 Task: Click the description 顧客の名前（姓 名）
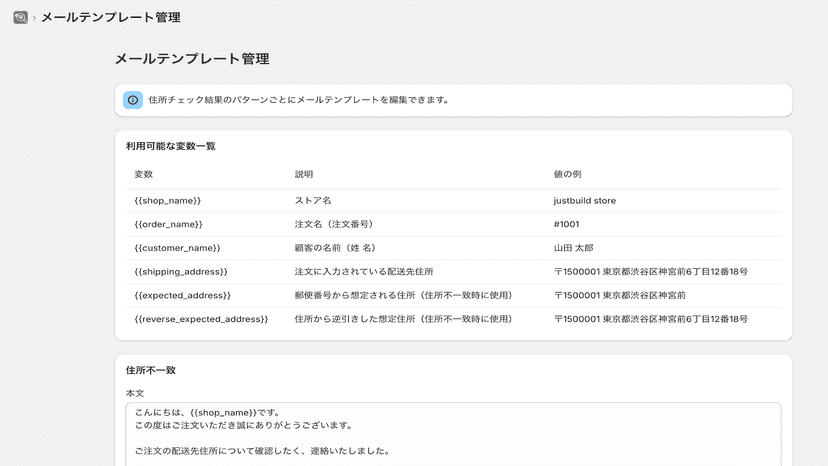point(337,248)
